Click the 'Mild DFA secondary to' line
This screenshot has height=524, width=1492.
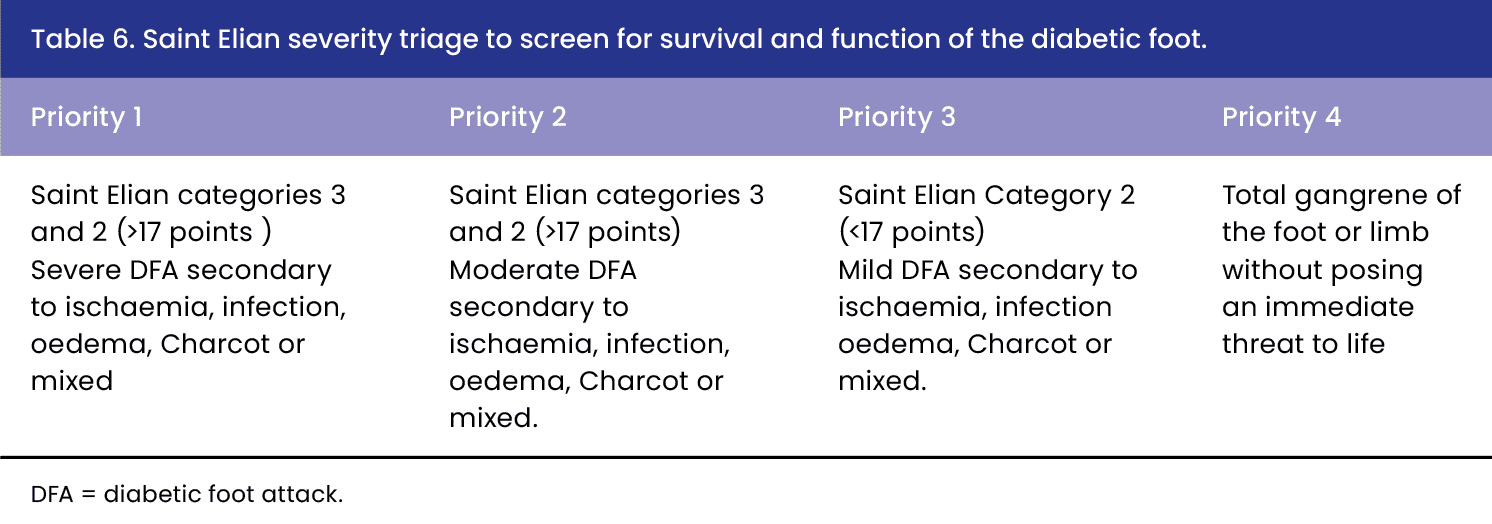click(x=988, y=270)
